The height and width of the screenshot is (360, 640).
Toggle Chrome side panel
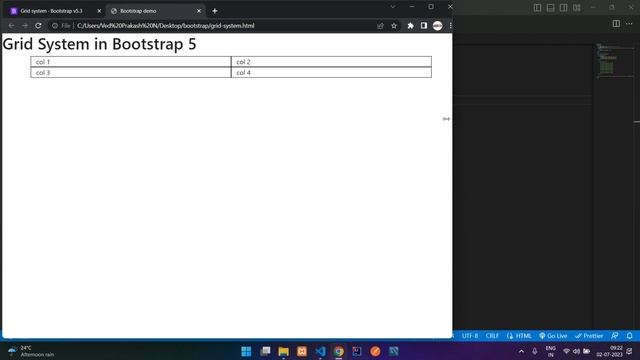tap(424, 25)
